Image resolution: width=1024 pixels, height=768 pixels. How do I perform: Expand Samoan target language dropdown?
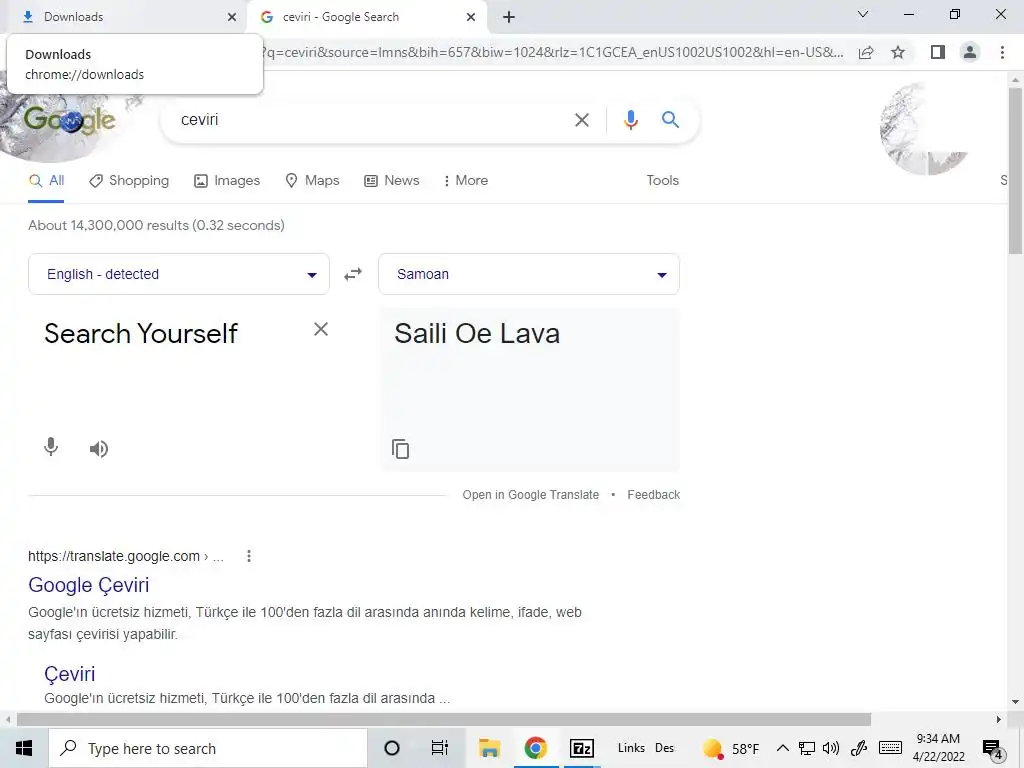pos(529,274)
